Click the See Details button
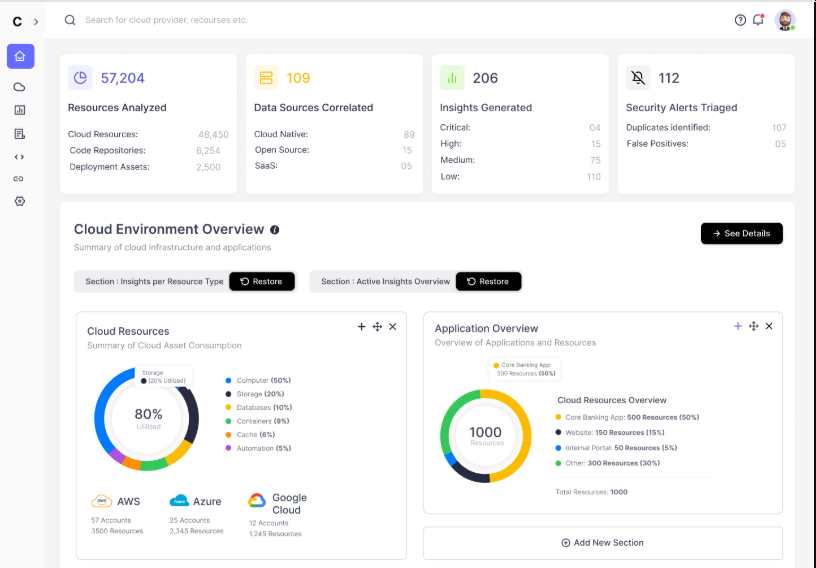Image resolution: width=816 pixels, height=568 pixels. click(x=741, y=233)
